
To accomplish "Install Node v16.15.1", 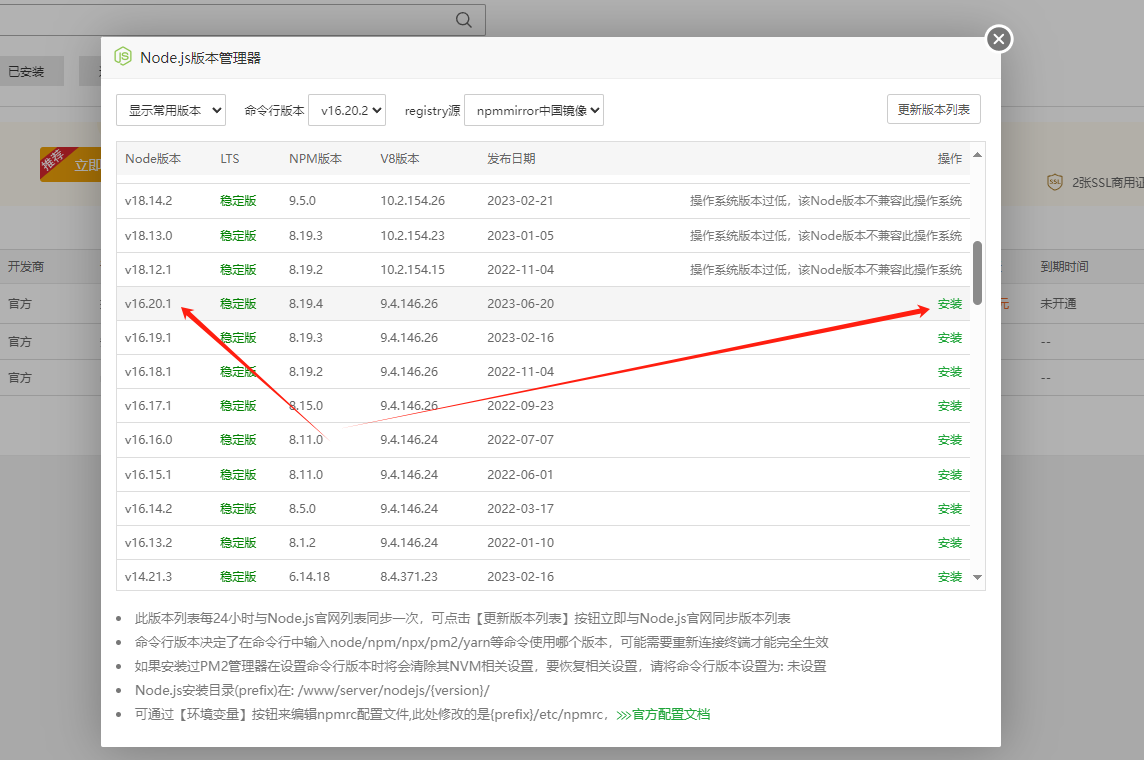I will coord(949,475).
